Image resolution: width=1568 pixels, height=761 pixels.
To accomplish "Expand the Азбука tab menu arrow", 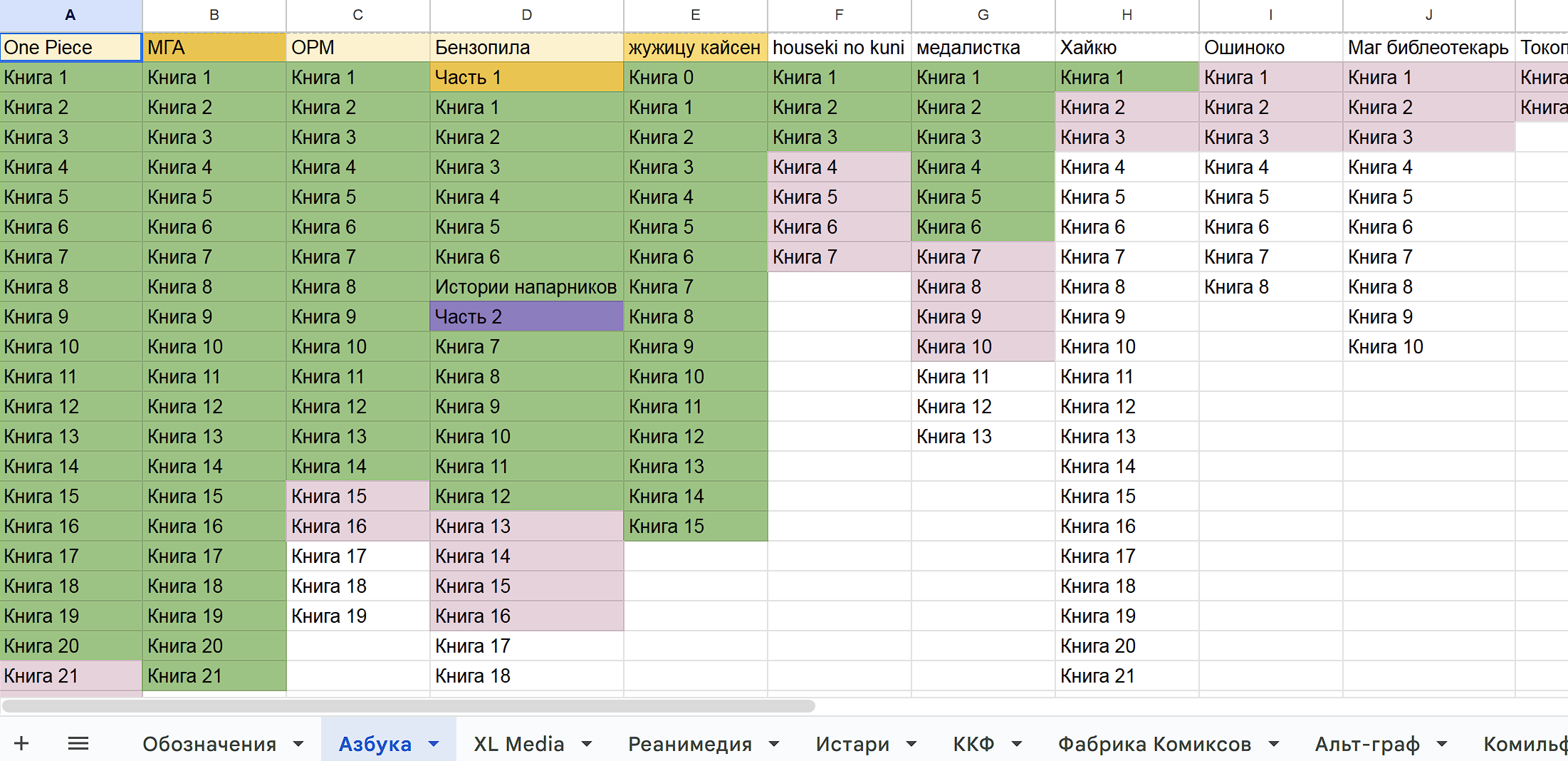I will point(434,744).
